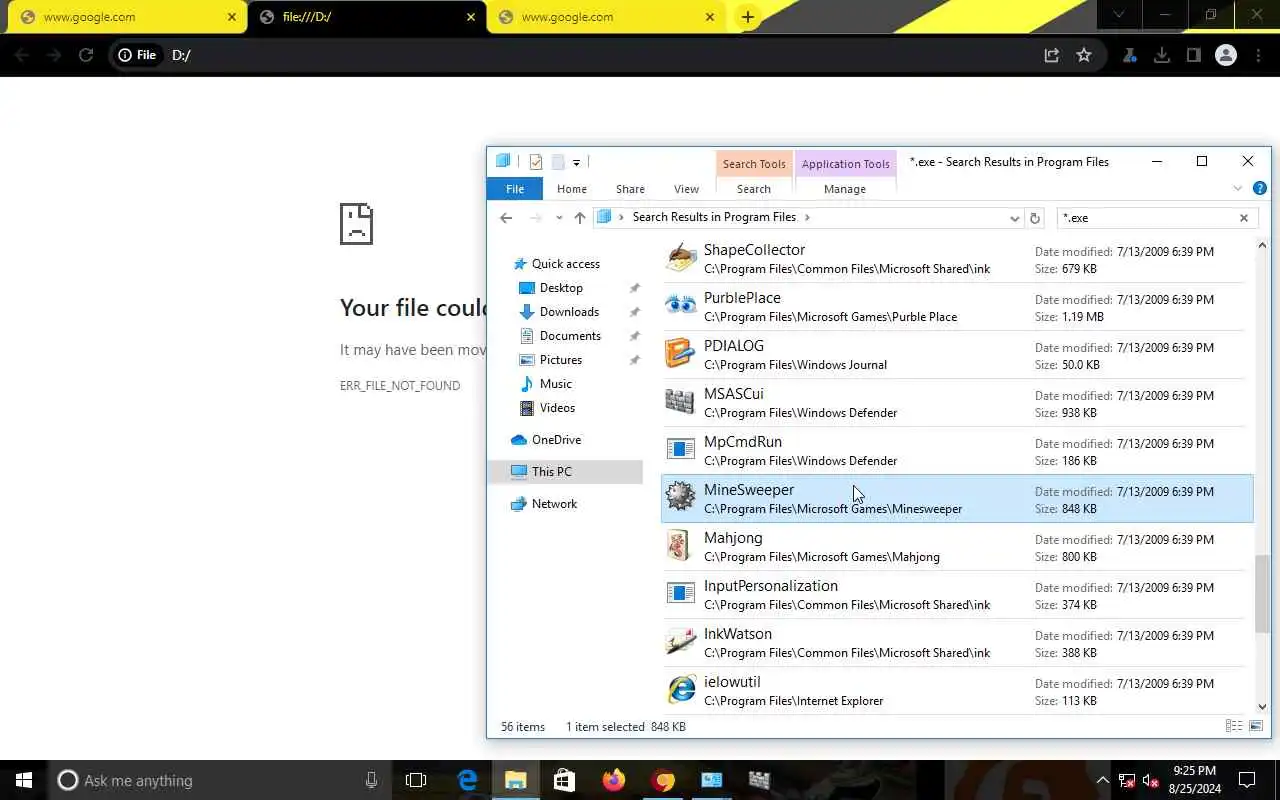
Task: Switch to the Home ribbon tab
Action: [572, 189]
